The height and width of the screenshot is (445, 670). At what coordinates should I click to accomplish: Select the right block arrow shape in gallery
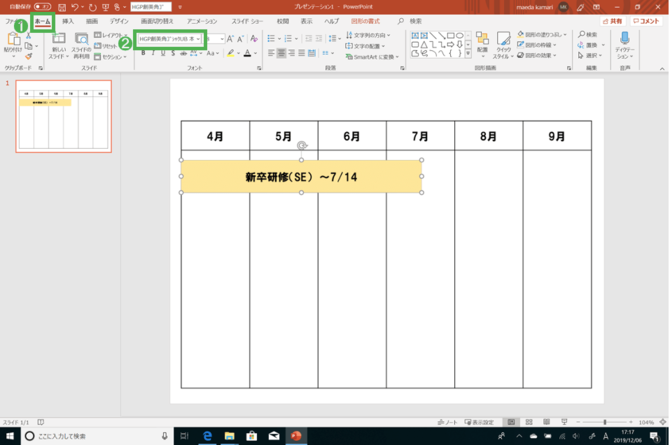450,44
